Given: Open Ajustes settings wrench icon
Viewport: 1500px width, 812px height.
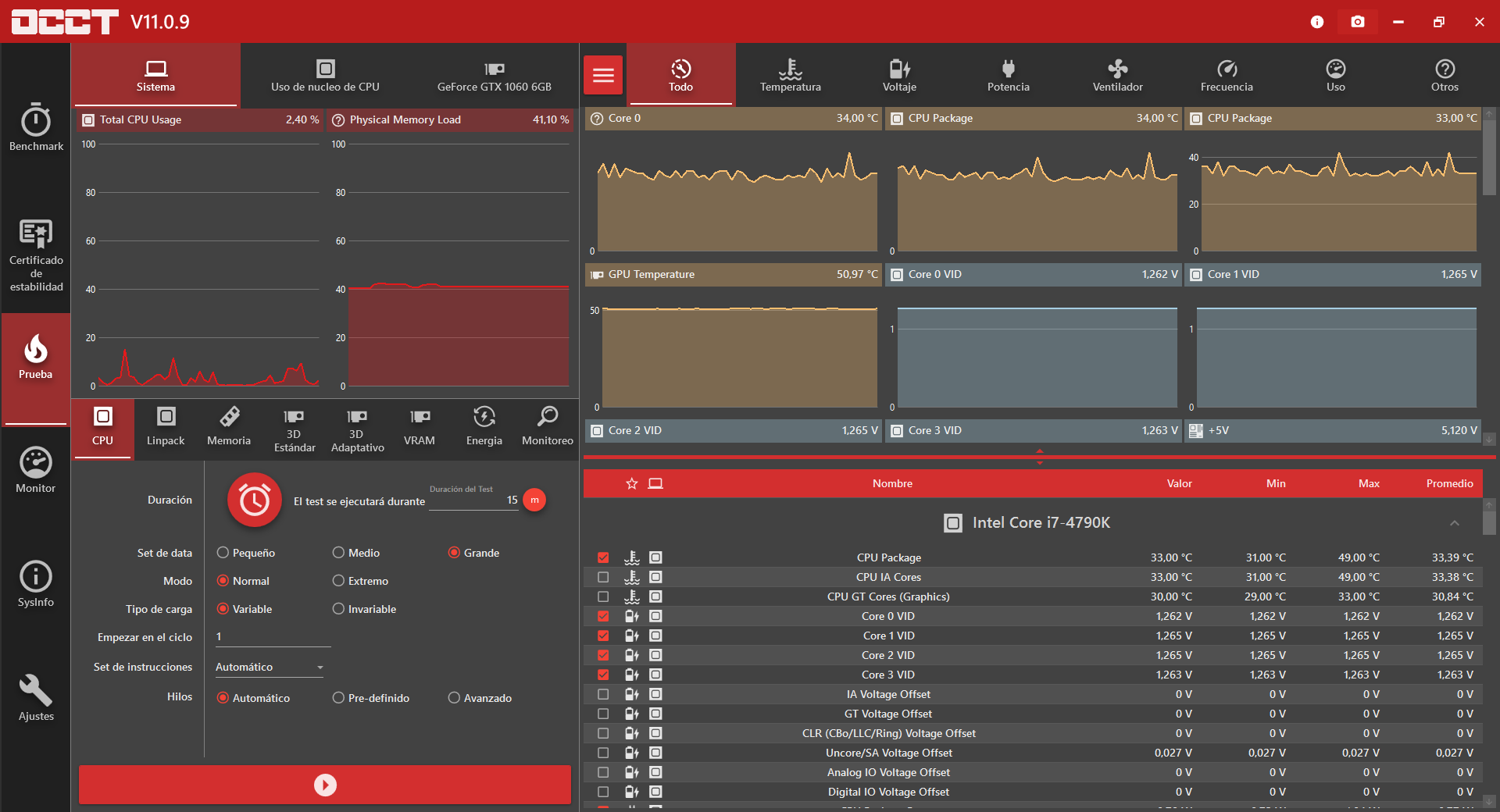Looking at the screenshot, I should pyautogui.click(x=36, y=698).
